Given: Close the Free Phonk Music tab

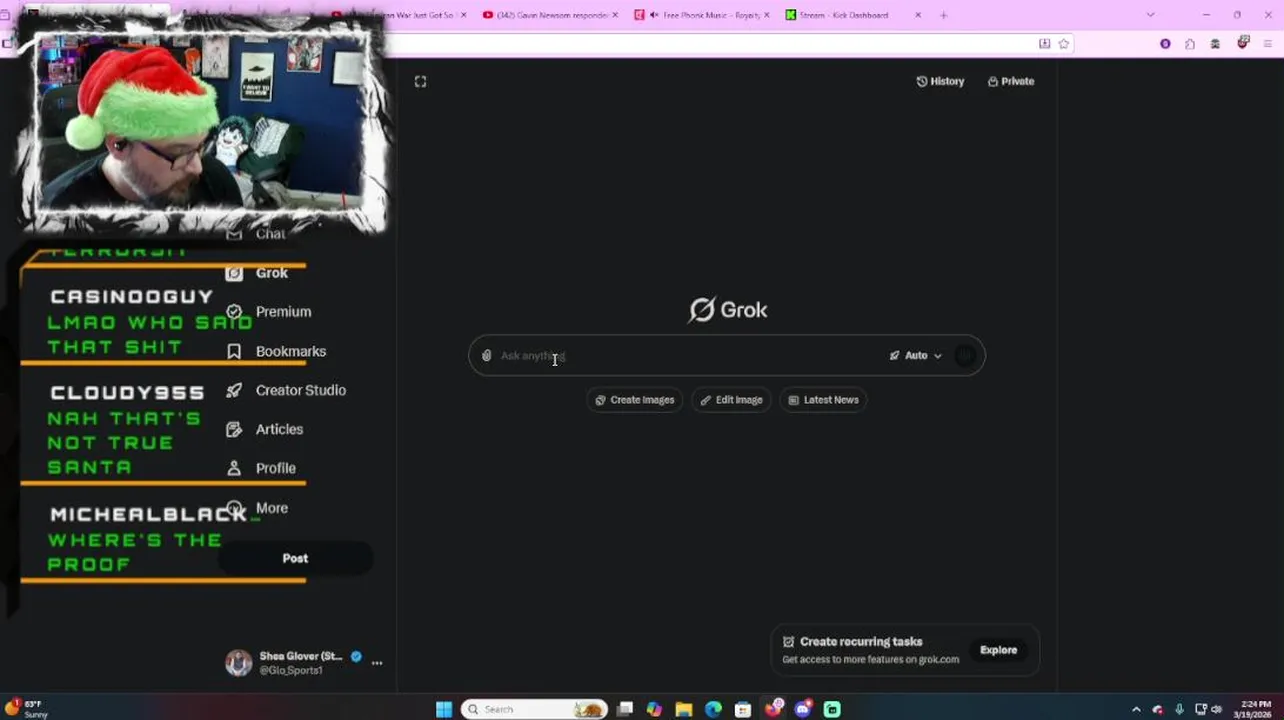Looking at the screenshot, I should (767, 15).
